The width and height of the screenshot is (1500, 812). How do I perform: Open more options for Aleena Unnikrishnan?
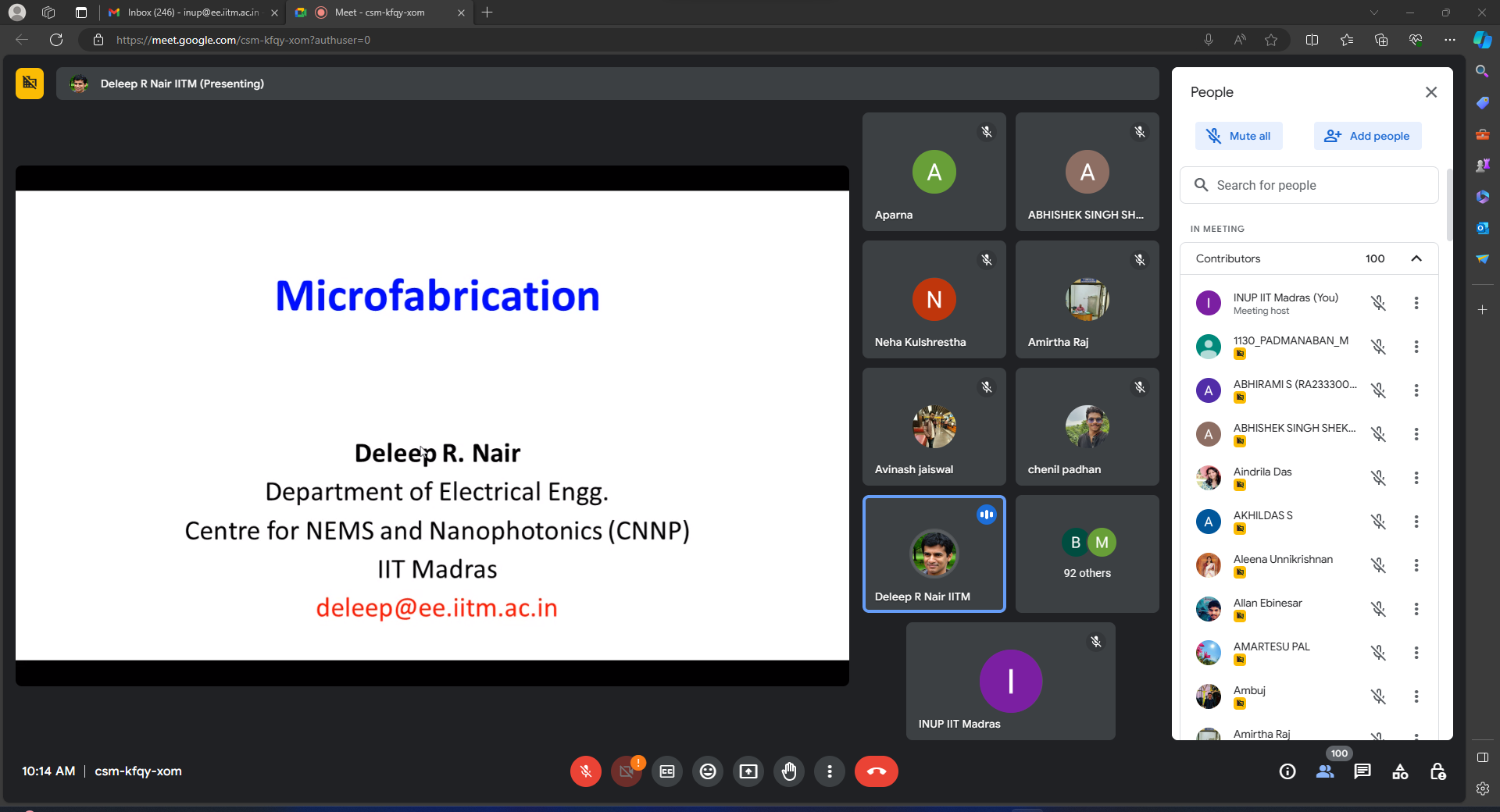(x=1416, y=565)
